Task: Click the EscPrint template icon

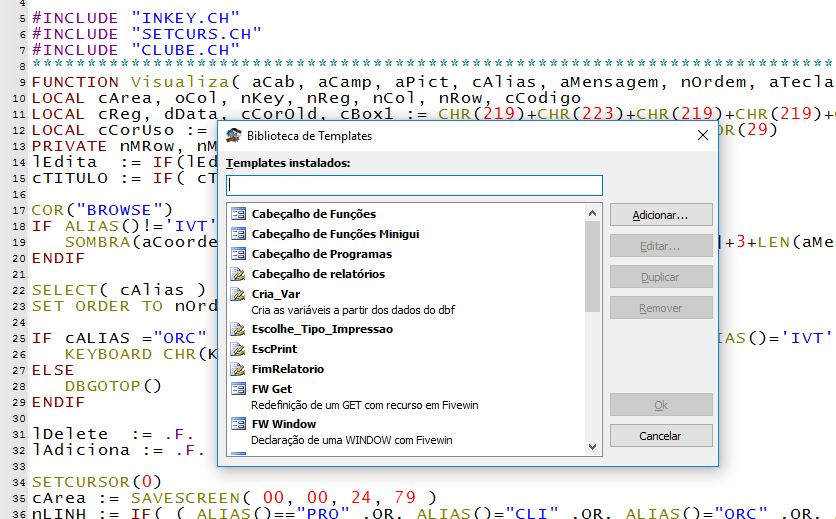Action: pos(238,349)
